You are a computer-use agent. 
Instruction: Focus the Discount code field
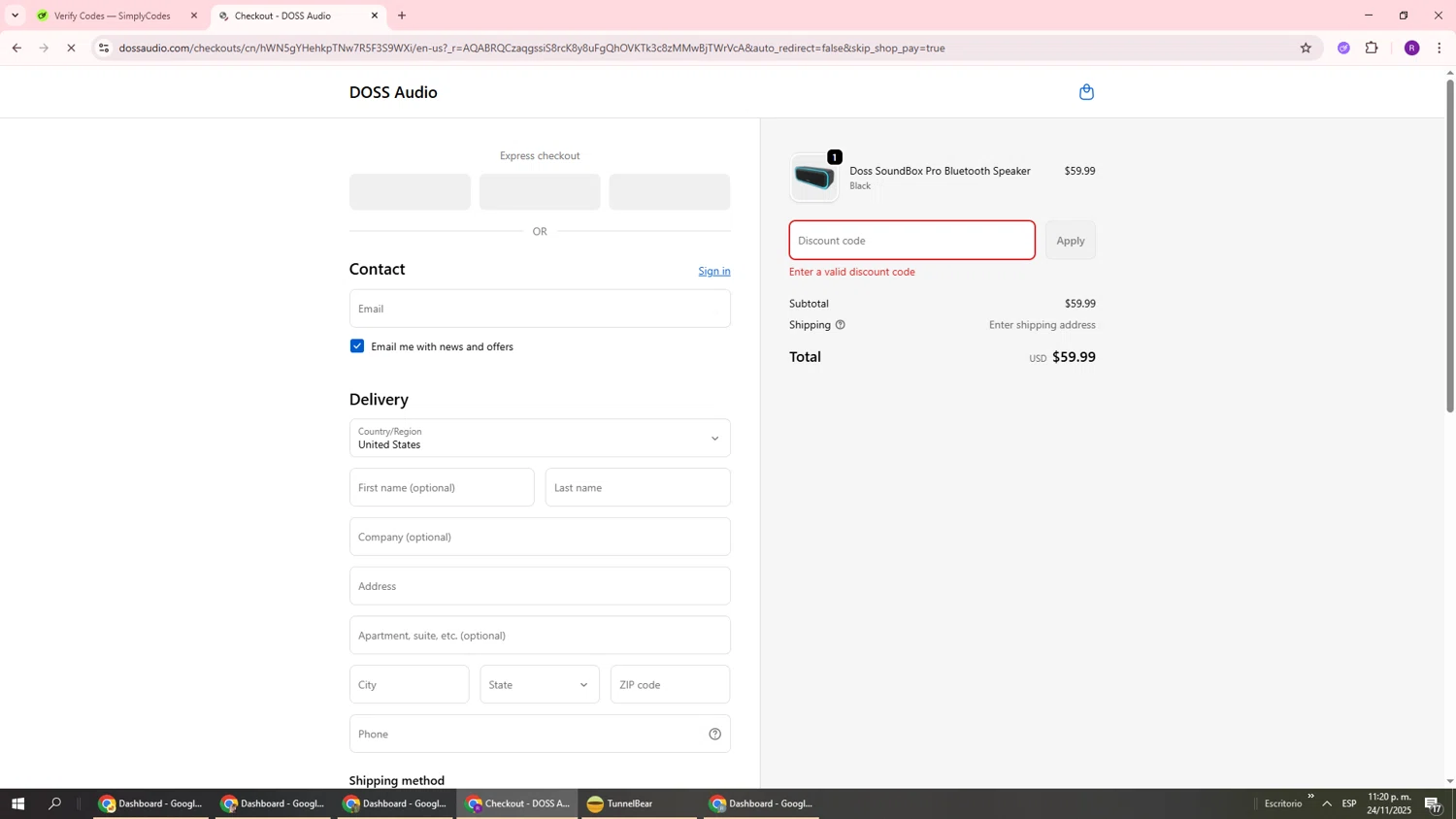pyautogui.click(x=912, y=241)
